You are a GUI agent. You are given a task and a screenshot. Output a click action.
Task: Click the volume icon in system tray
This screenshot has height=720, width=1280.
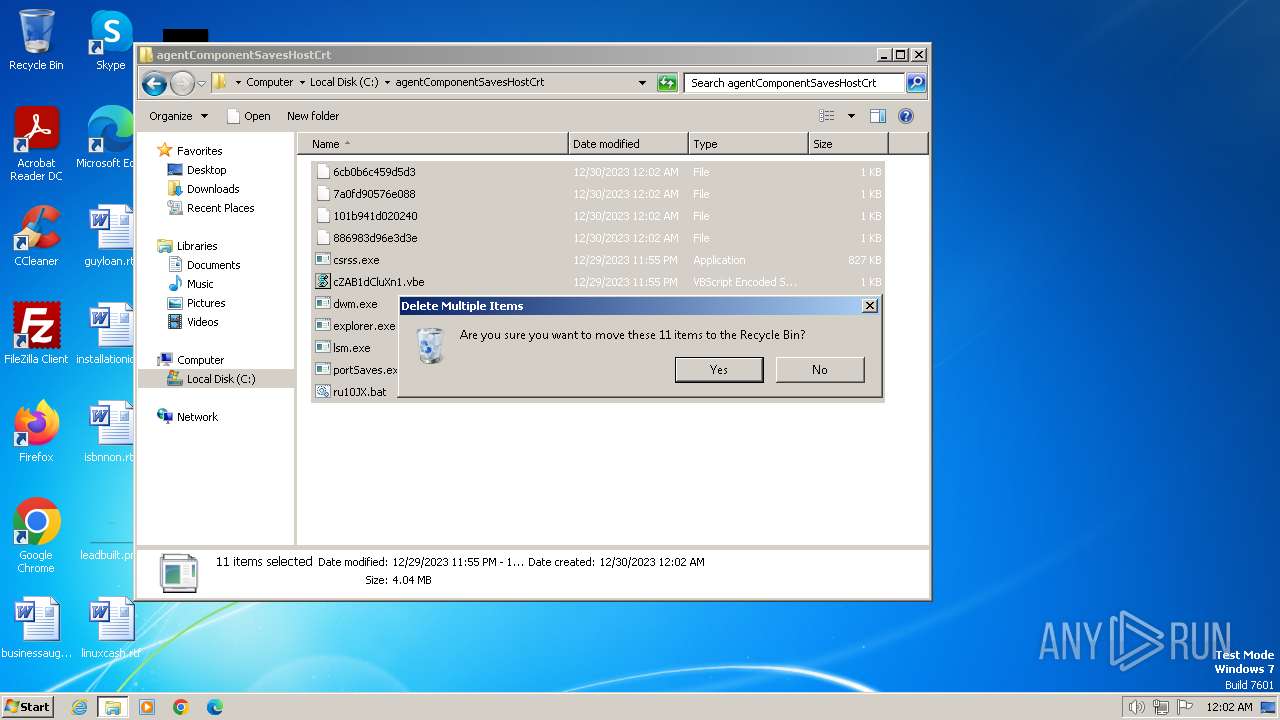tap(1136, 707)
